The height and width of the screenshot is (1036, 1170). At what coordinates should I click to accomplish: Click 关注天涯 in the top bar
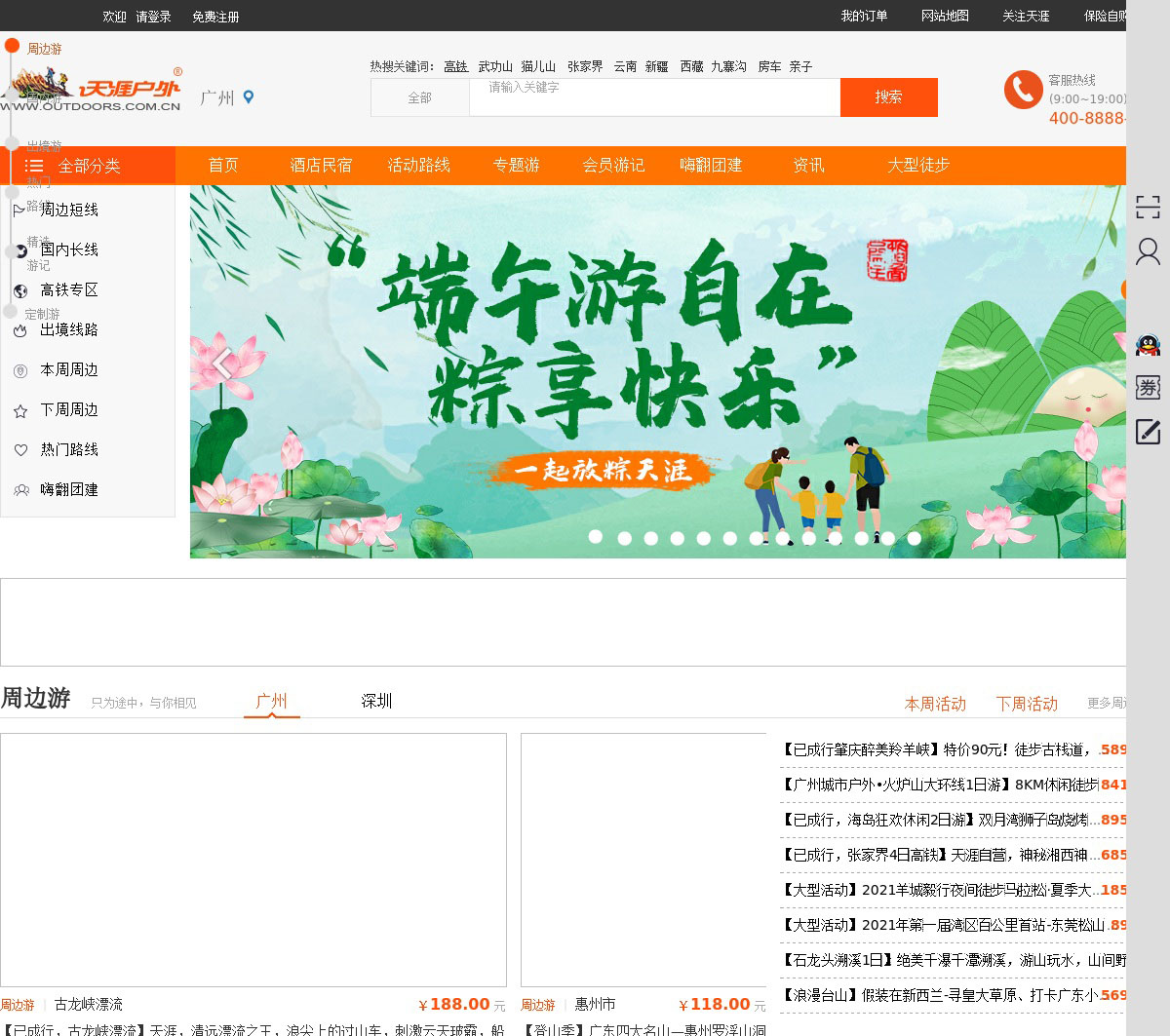(1026, 16)
